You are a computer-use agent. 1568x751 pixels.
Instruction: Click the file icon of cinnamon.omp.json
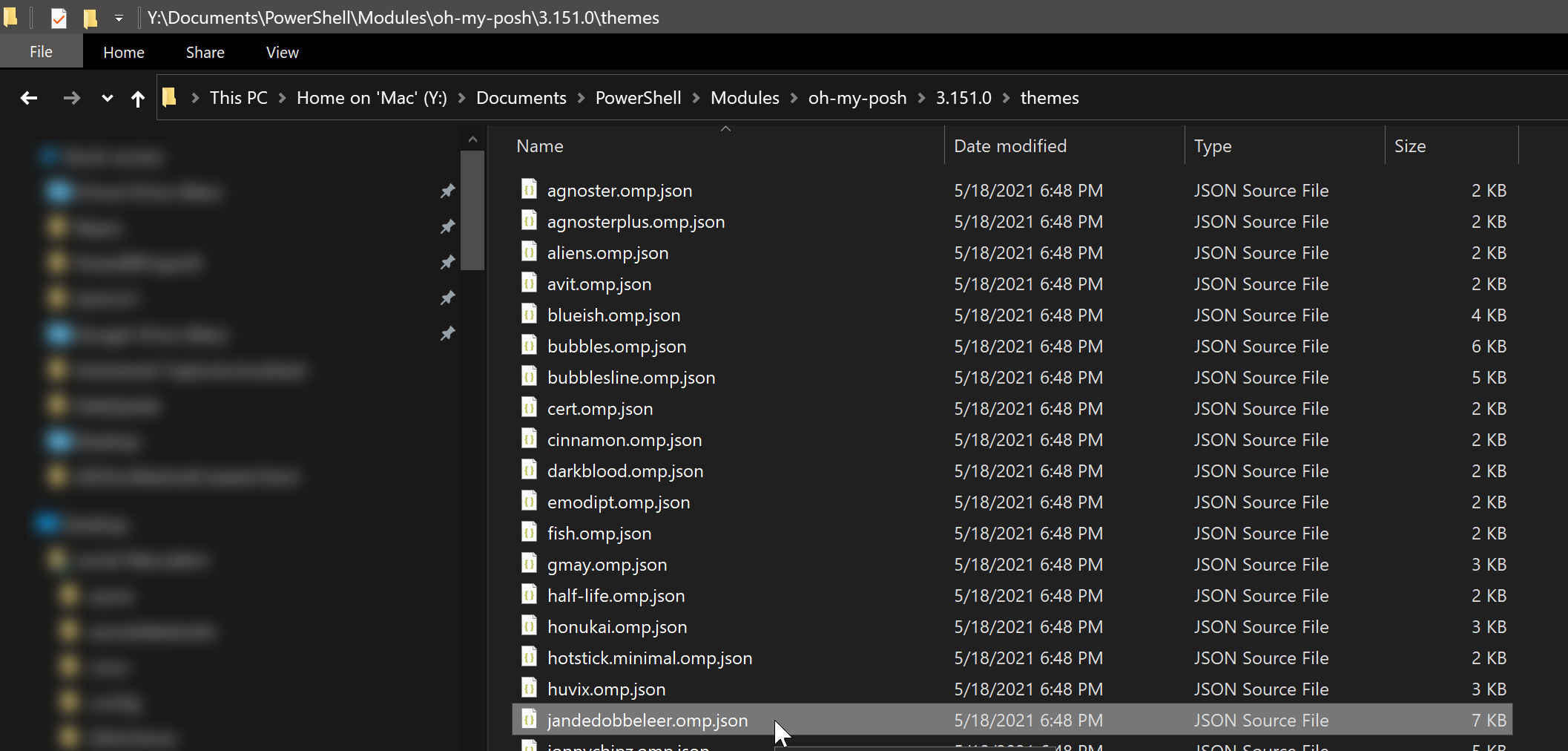point(529,439)
